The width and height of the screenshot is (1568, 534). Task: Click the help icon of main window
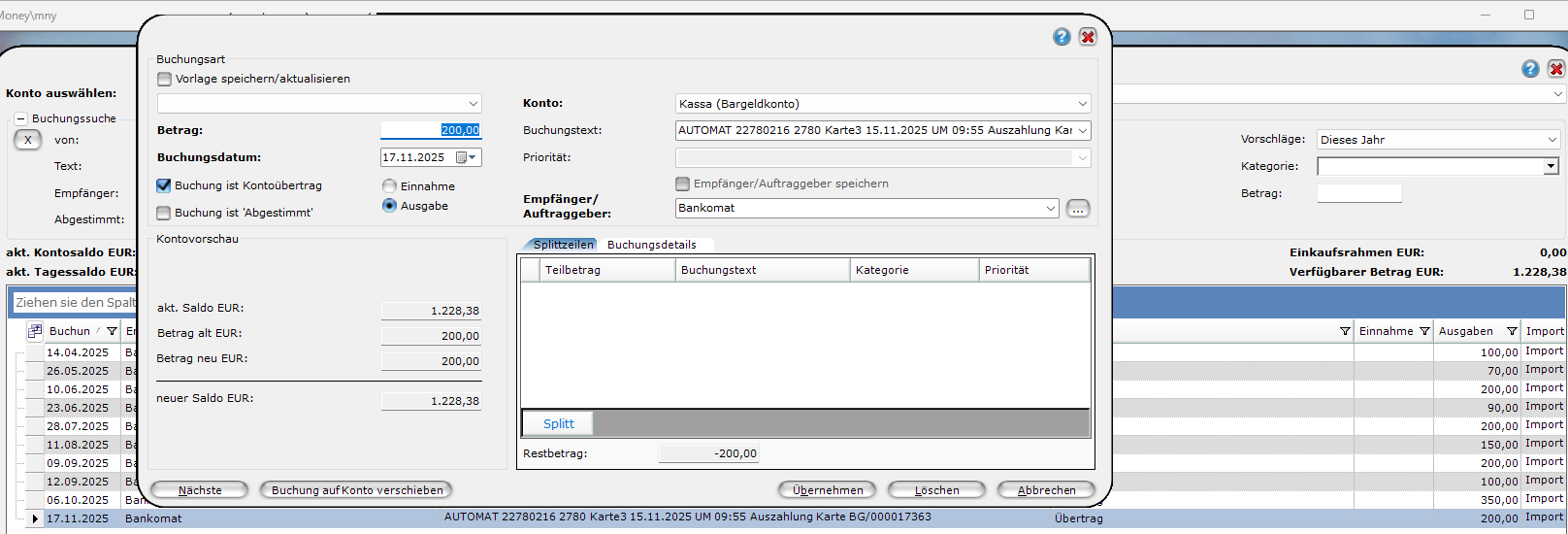pyautogui.click(x=1530, y=69)
